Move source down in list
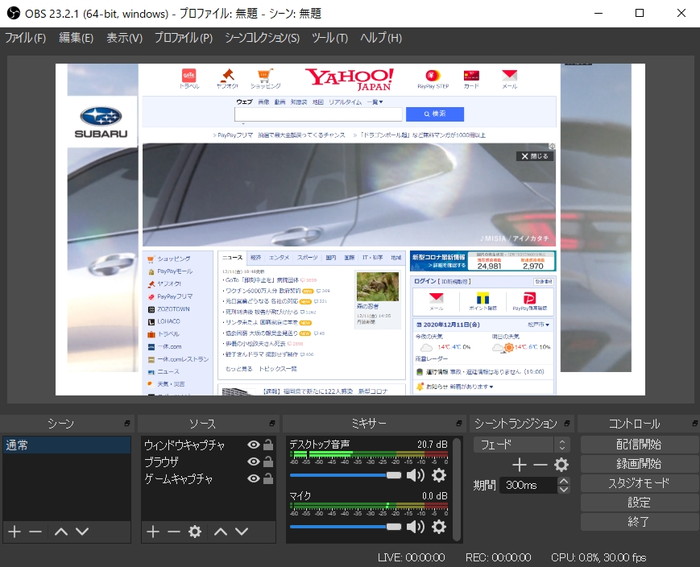Viewport: 700px width, 567px height. click(x=242, y=531)
